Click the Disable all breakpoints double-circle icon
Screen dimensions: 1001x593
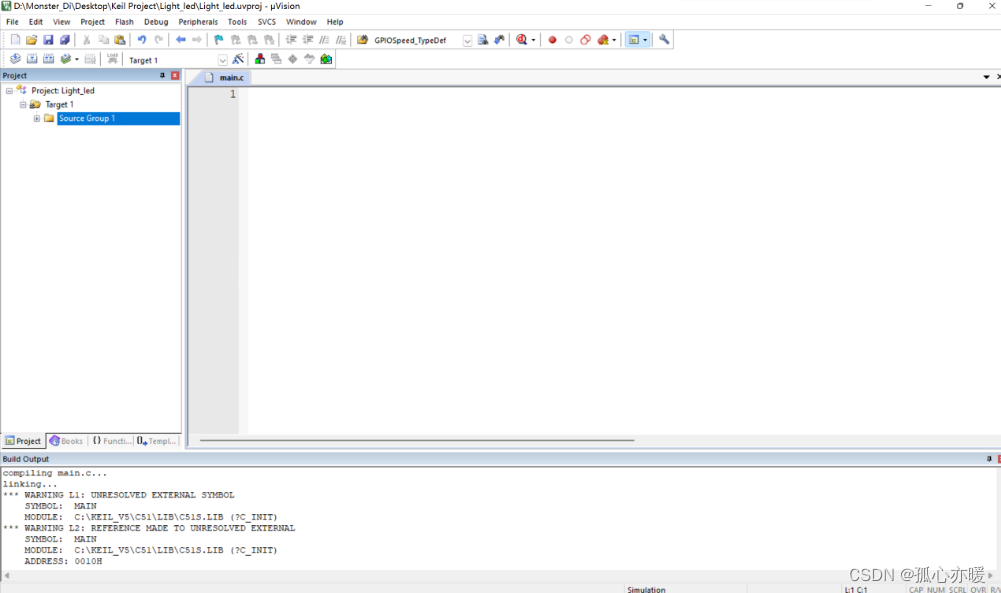pyautogui.click(x=585, y=40)
